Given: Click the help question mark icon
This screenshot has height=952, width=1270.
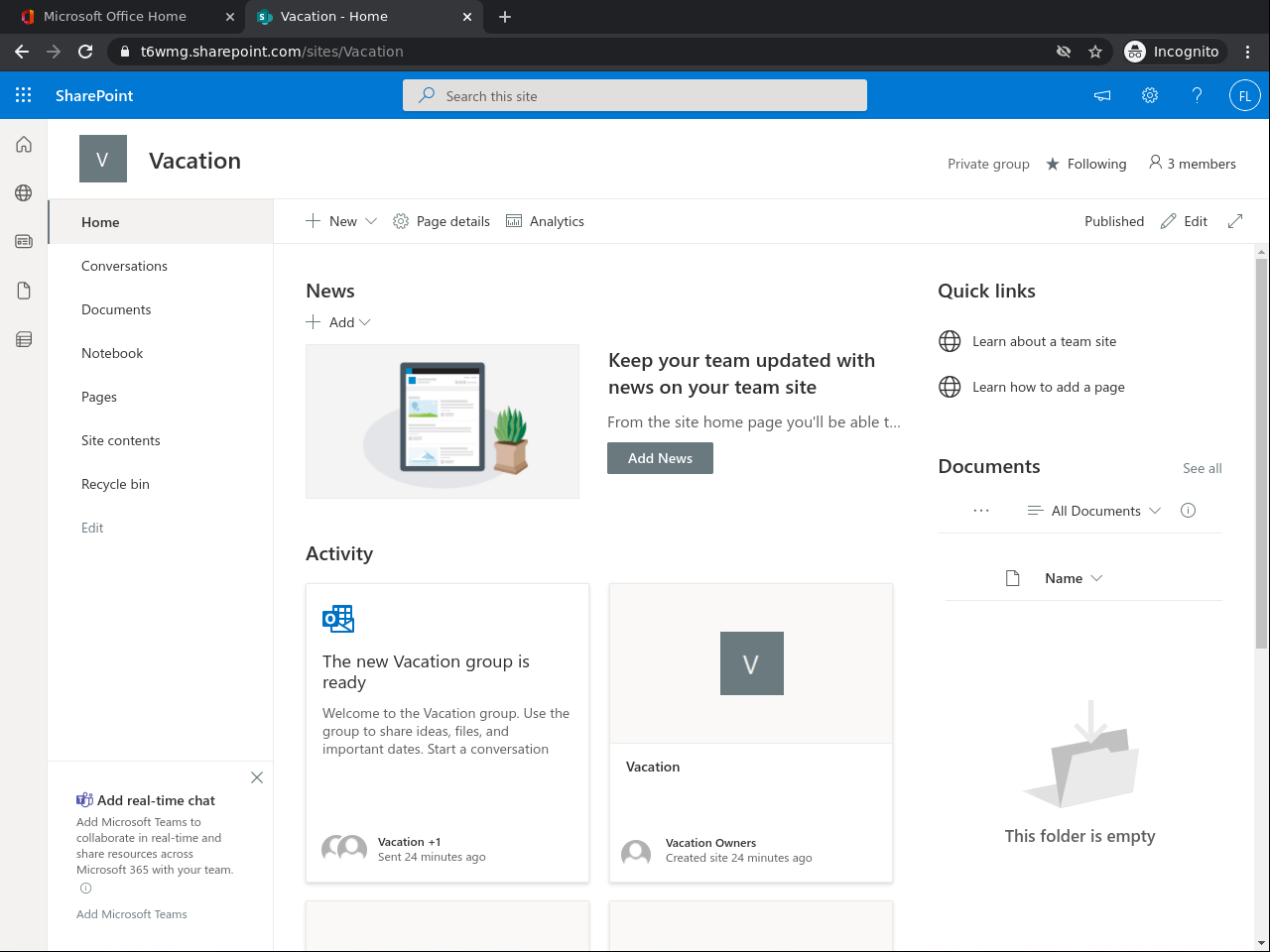Looking at the screenshot, I should click(1197, 95).
